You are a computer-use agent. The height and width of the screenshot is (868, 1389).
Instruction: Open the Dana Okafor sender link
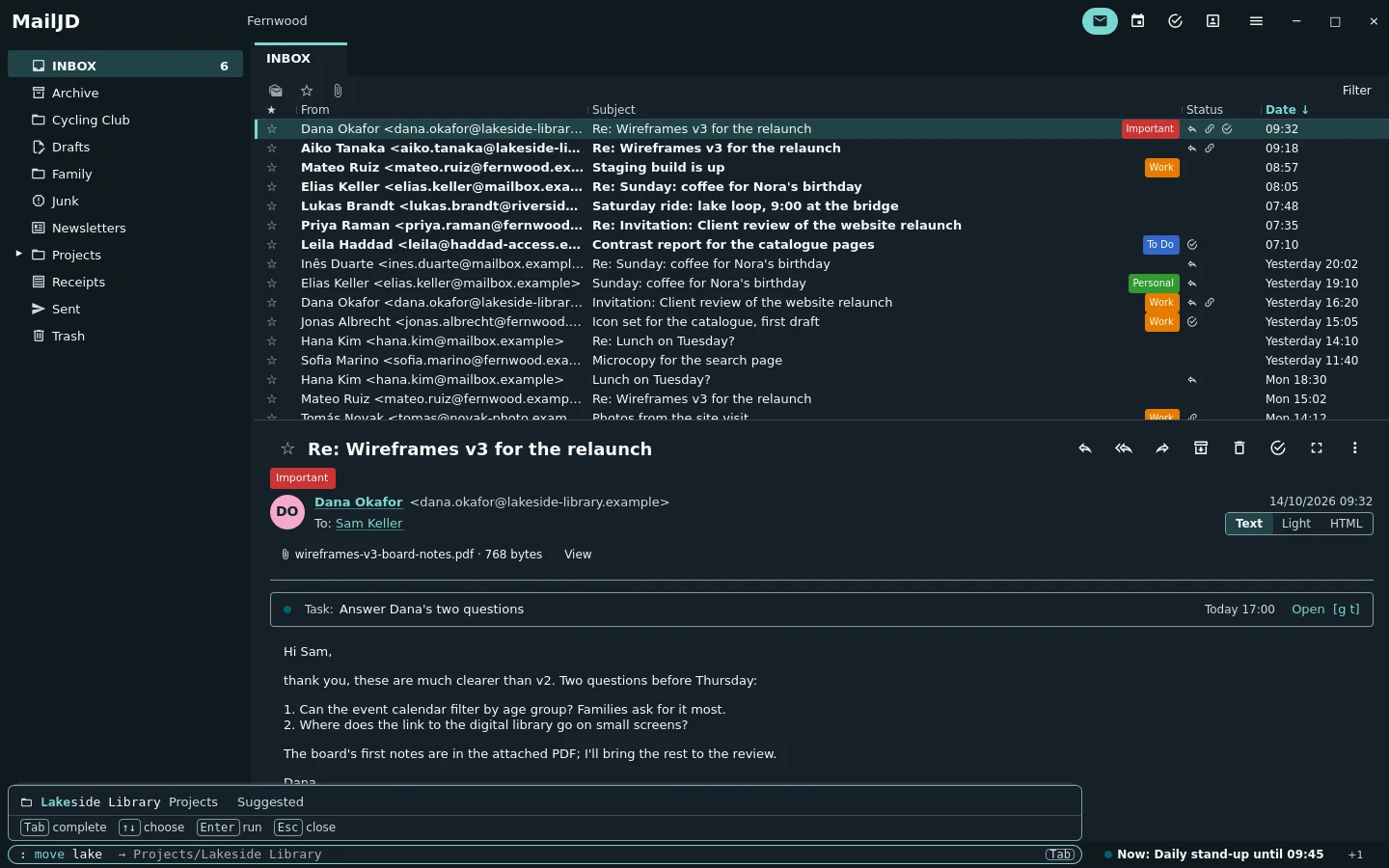point(358,502)
